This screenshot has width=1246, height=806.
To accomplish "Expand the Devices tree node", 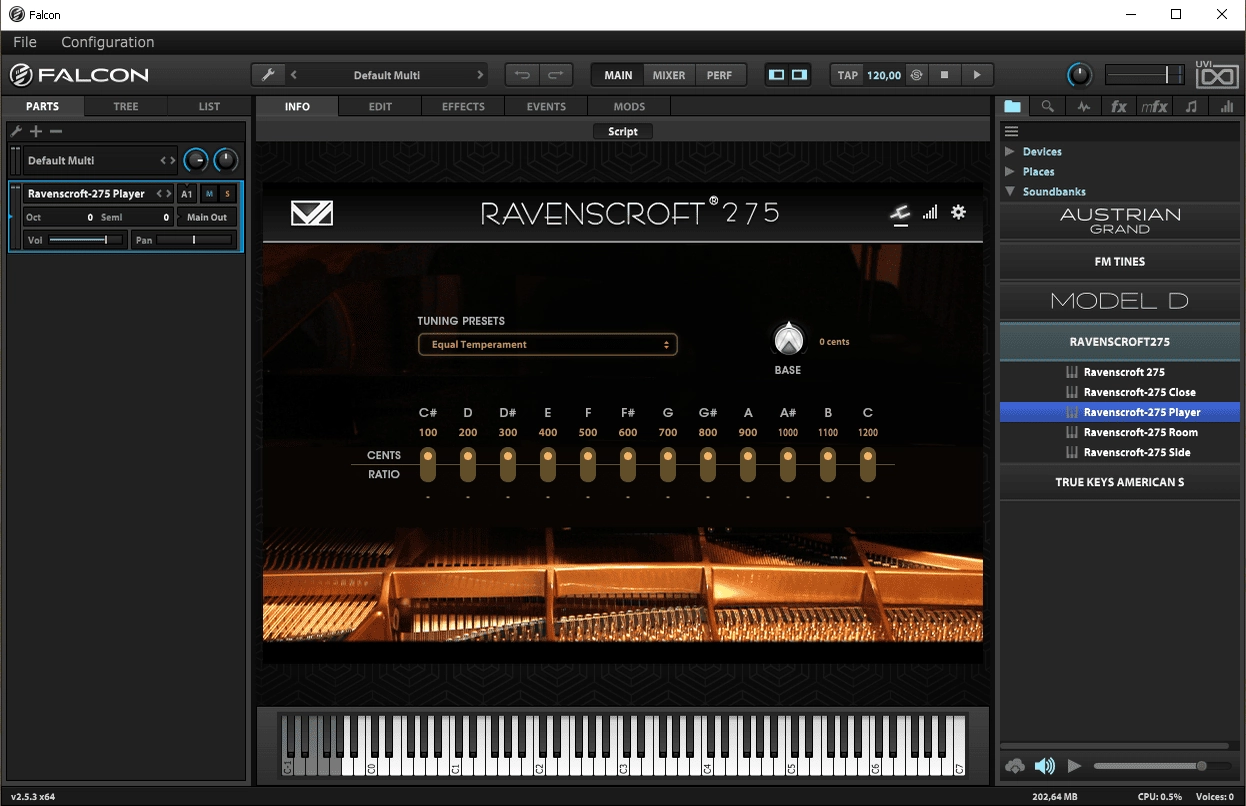I will (1009, 152).
